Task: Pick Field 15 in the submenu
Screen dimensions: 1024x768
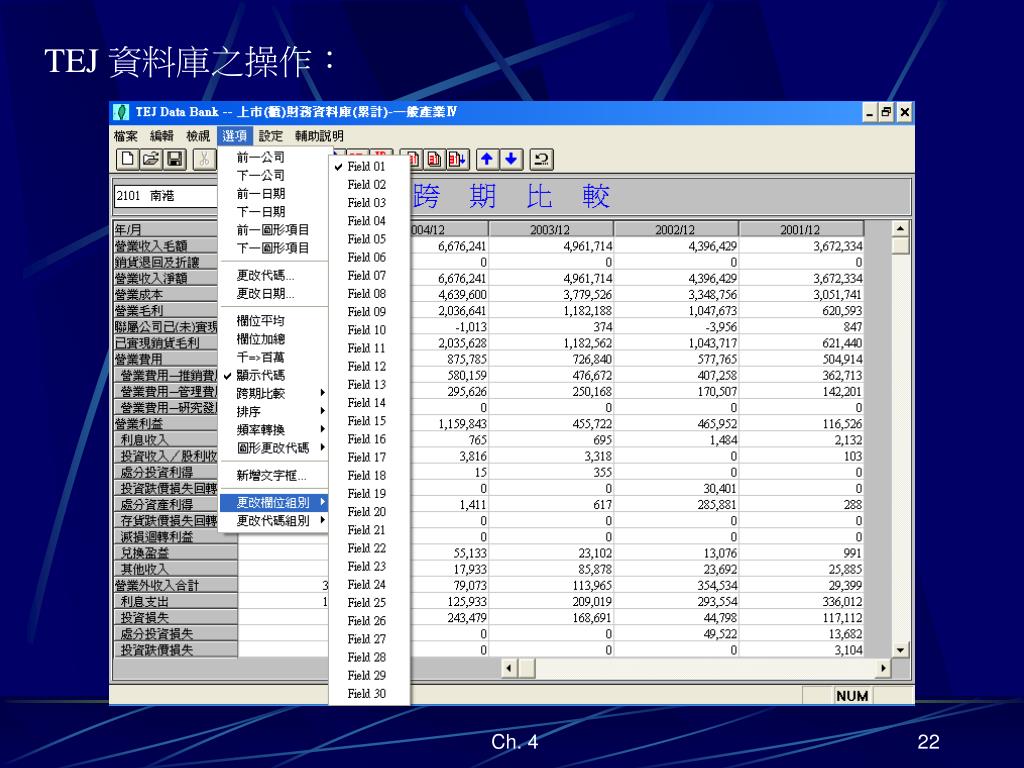Action: click(369, 421)
